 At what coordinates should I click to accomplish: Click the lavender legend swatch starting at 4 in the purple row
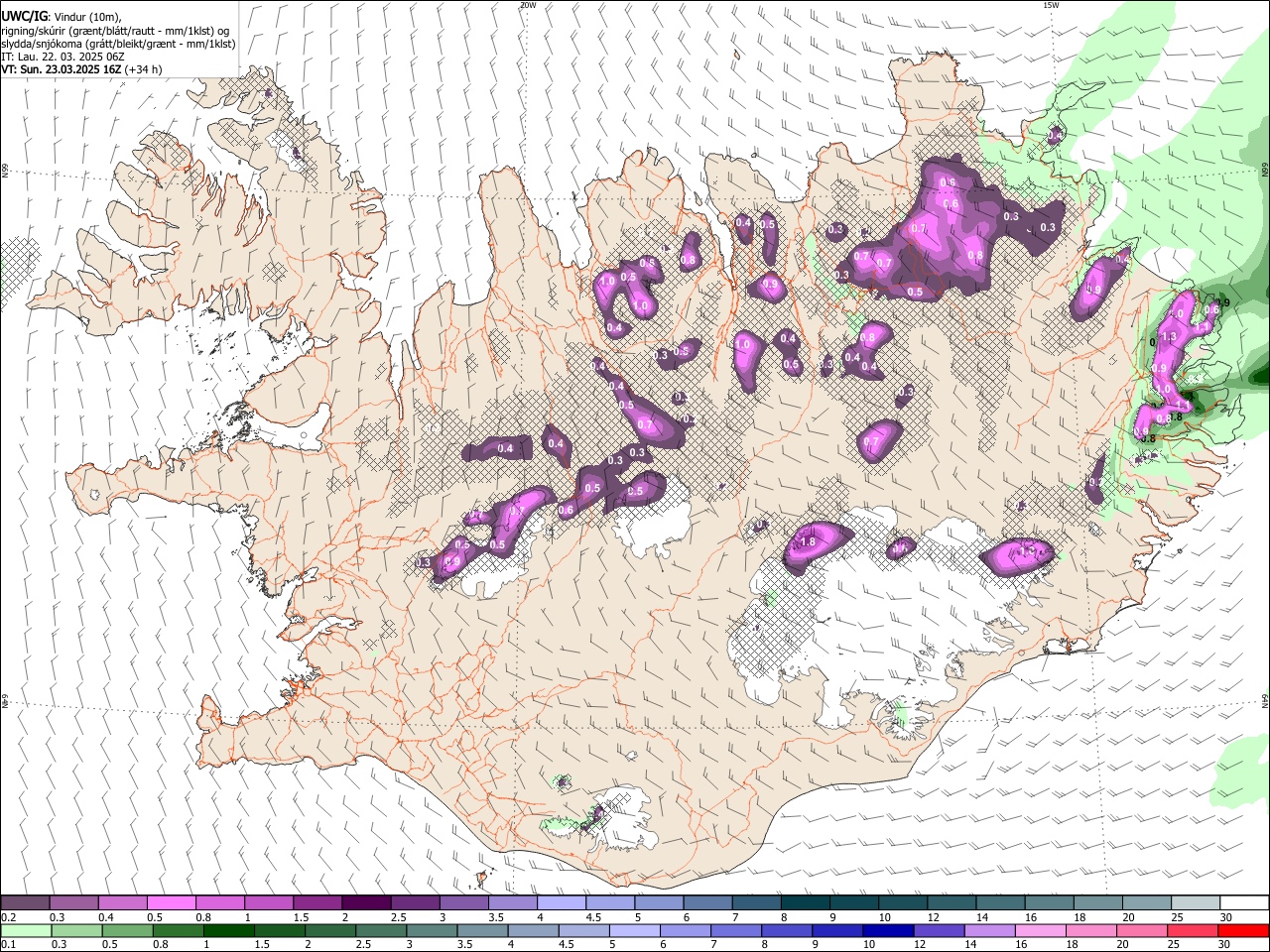pos(560,902)
